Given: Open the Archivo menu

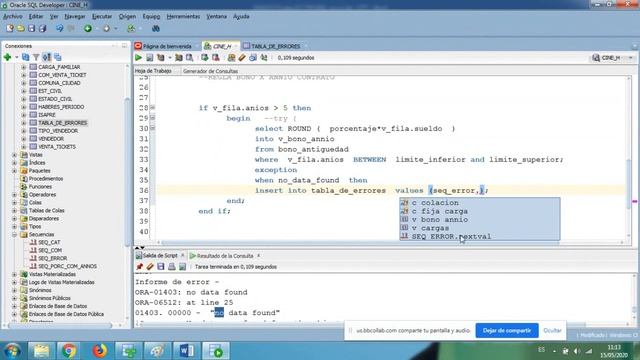Looking at the screenshot, I should (13, 16).
